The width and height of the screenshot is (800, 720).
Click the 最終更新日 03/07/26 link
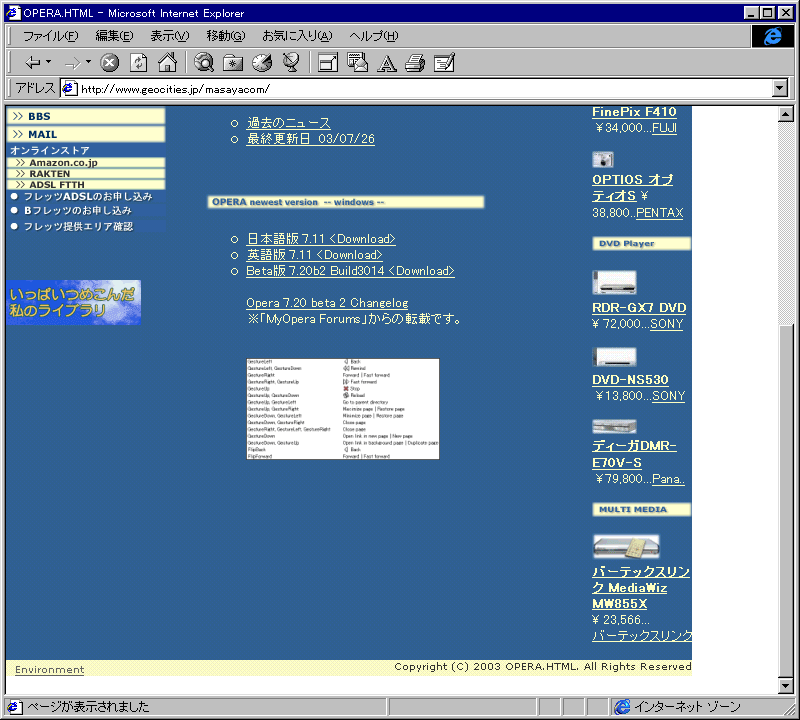pyautogui.click(x=311, y=139)
